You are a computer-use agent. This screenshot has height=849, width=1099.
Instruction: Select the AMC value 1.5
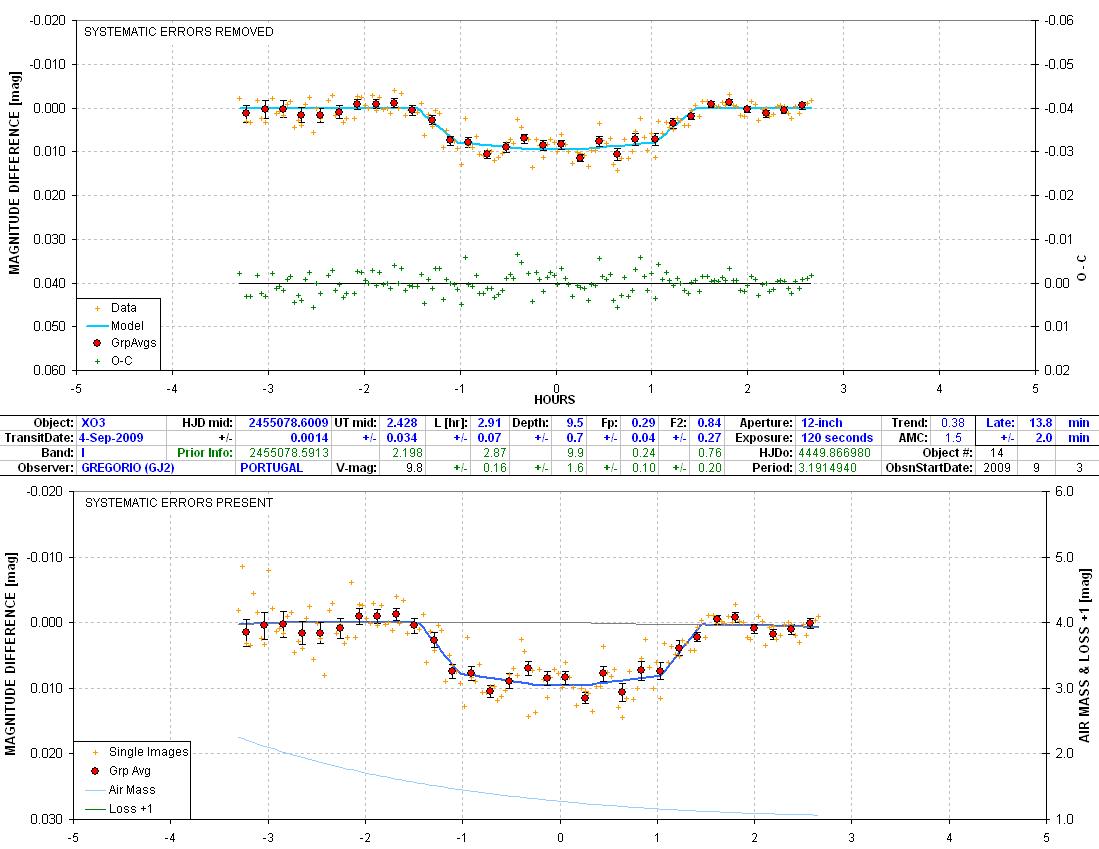(954, 437)
